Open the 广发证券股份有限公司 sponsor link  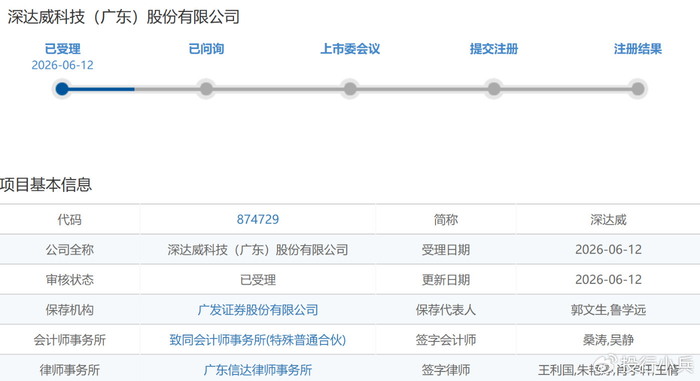pos(258,310)
